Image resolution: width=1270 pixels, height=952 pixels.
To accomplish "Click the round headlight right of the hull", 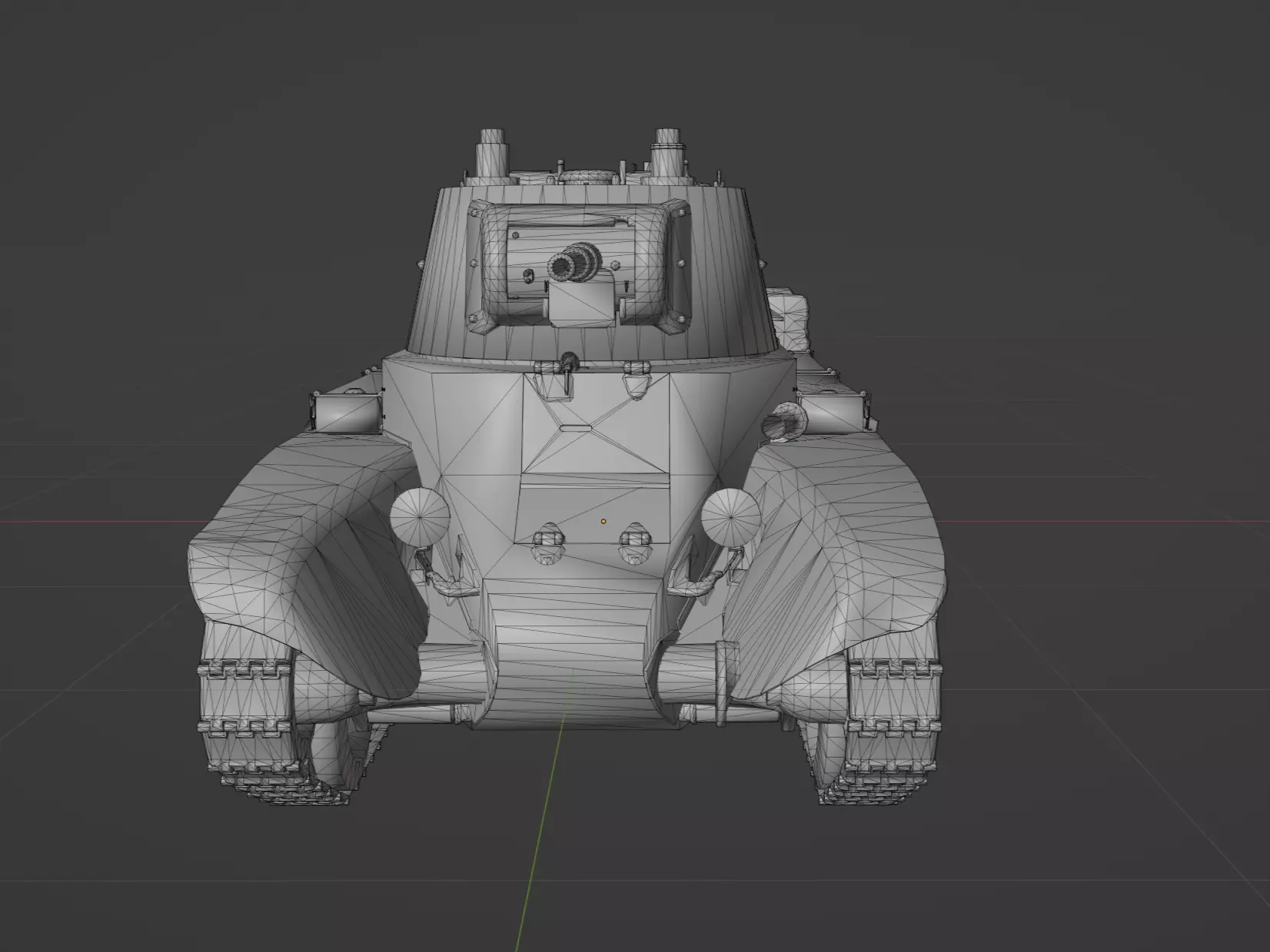I will [730, 518].
